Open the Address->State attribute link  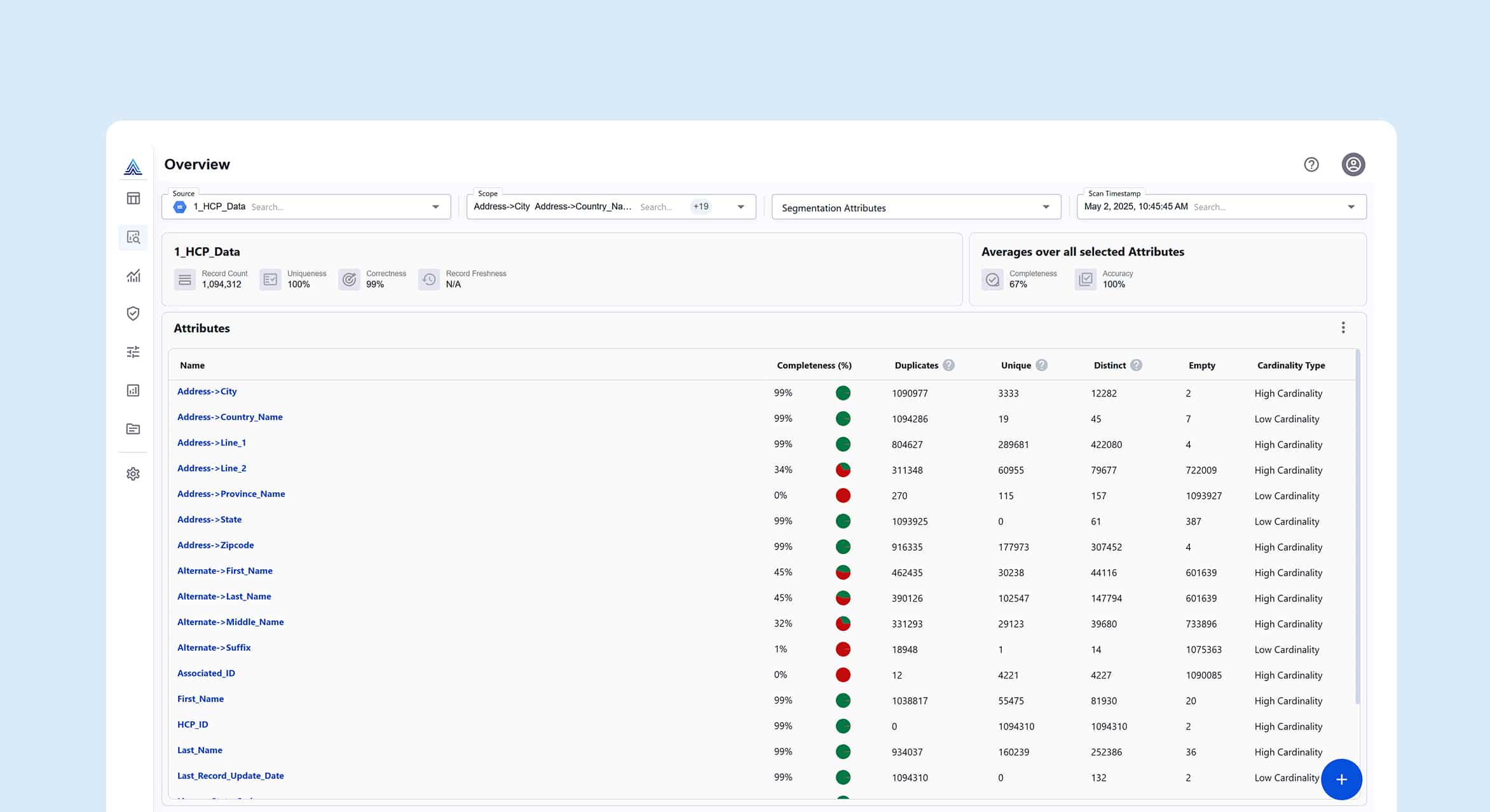[209, 520]
